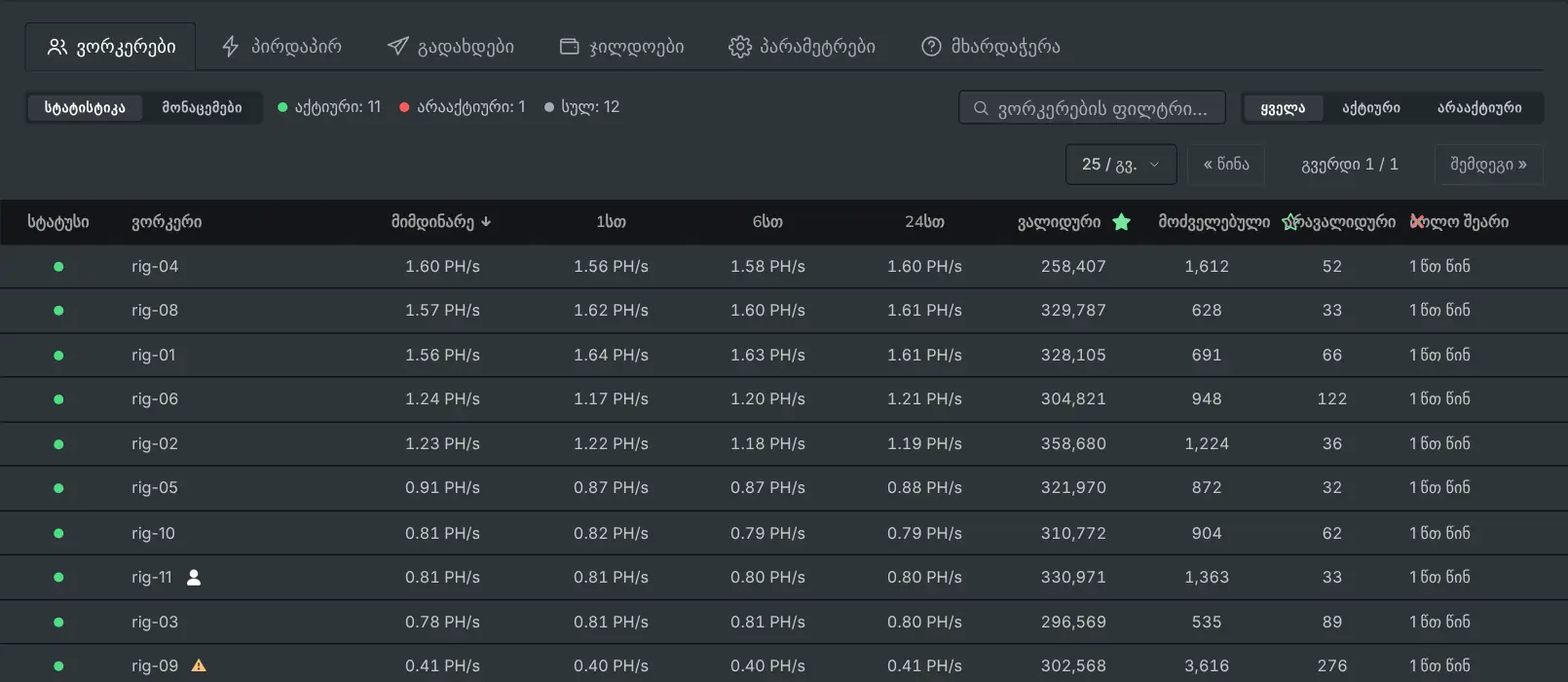Click the worker name rig-03
This screenshot has width=1568, height=682.
(155, 622)
